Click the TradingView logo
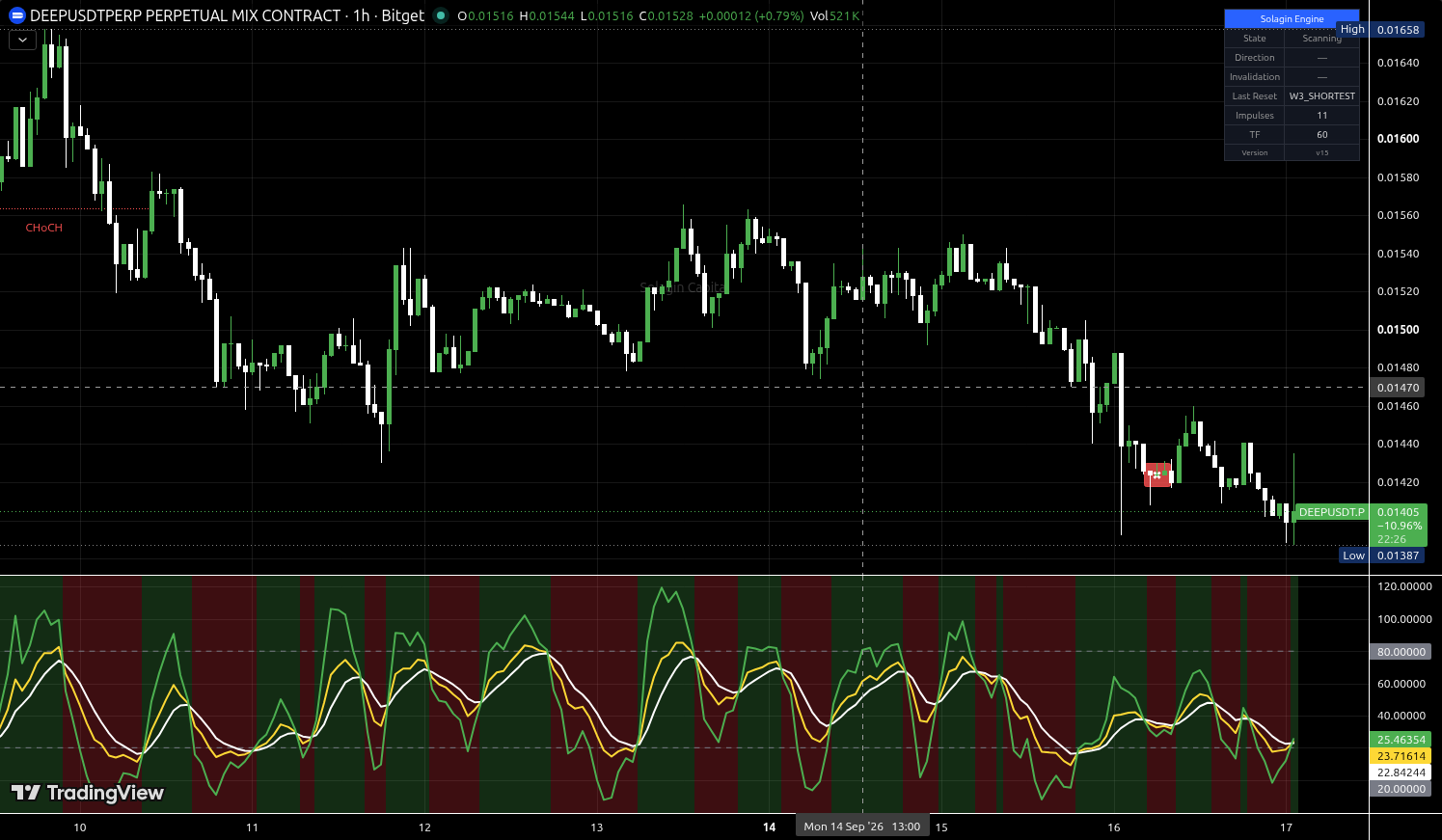This screenshot has height=840, width=1442. click(87, 793)
